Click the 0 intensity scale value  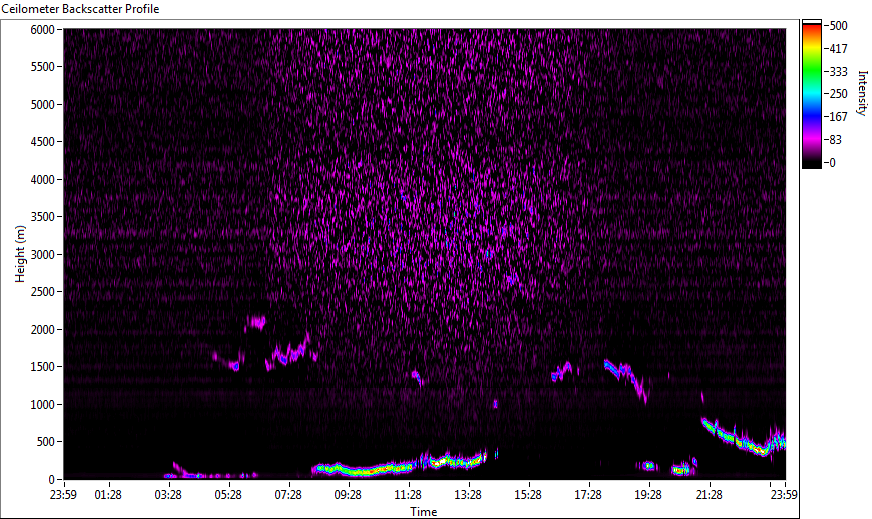[x=832, y=163]
